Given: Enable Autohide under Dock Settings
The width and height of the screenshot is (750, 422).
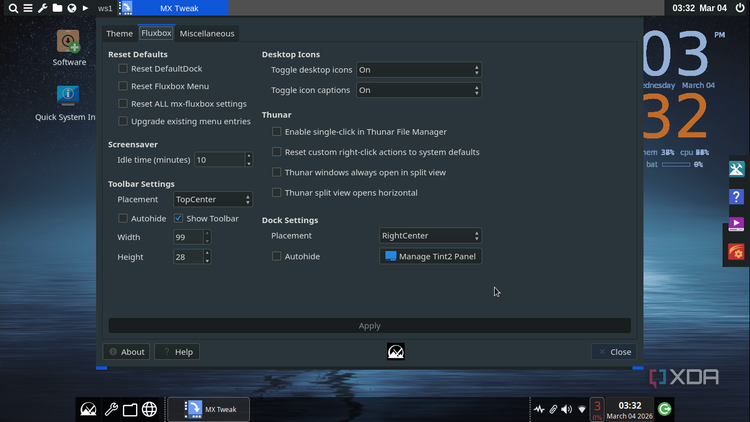Looking at the screenshot, I should (276, 256).
